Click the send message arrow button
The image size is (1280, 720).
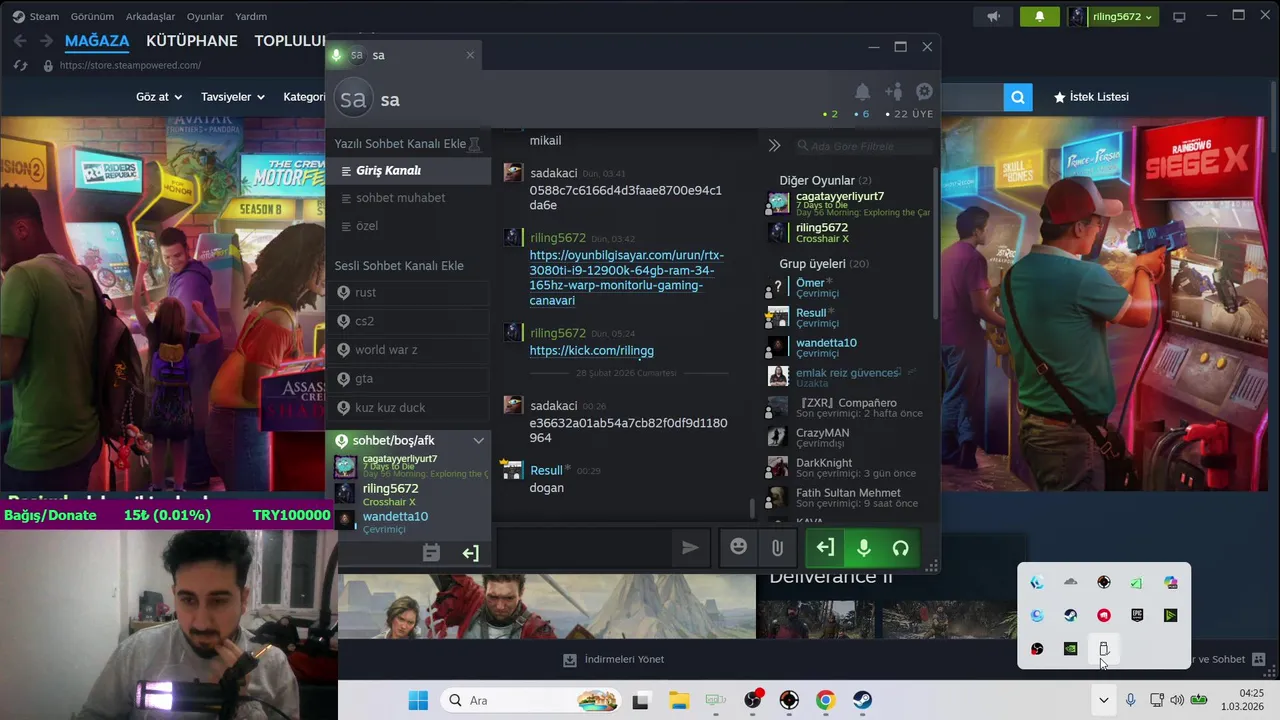click(690, 547)
